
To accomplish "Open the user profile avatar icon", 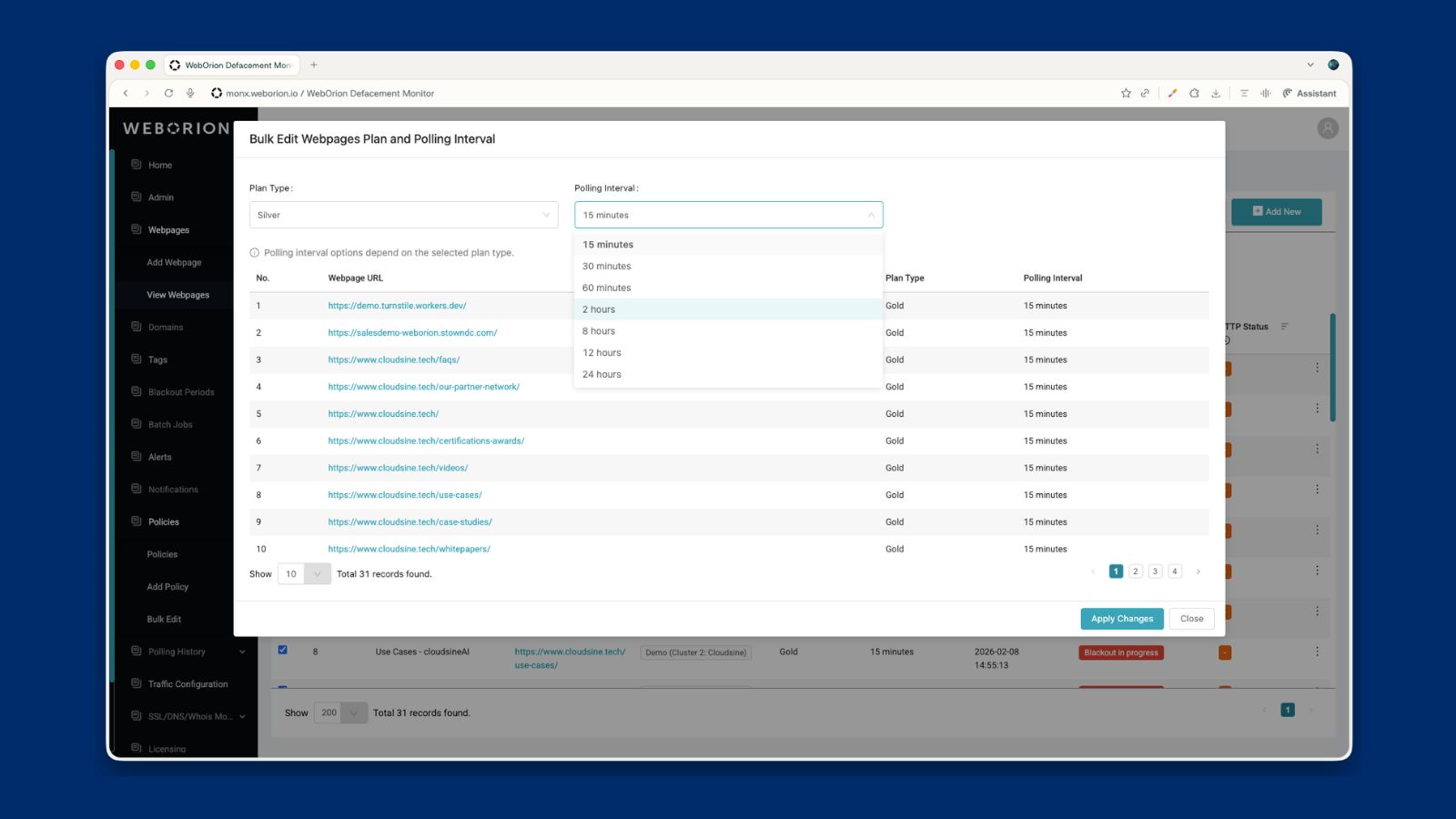I will (x=1328, y=128).
